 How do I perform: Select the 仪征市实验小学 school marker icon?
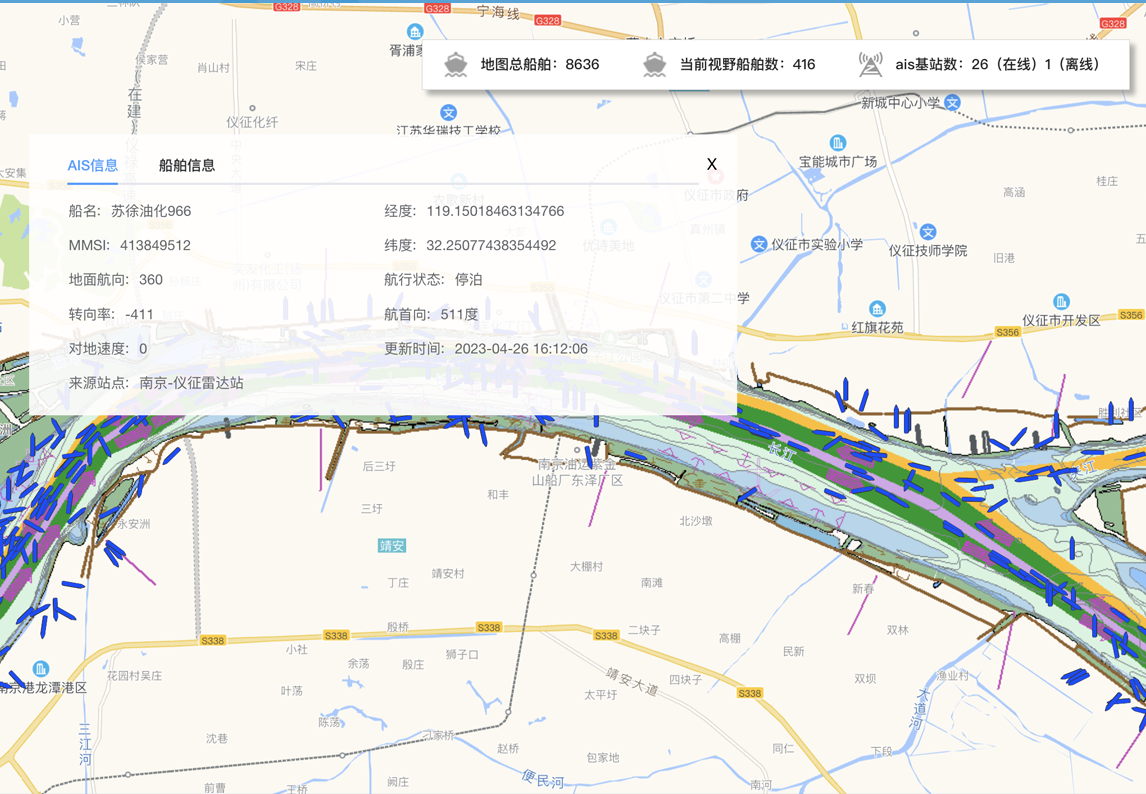[x=759, y=244]
